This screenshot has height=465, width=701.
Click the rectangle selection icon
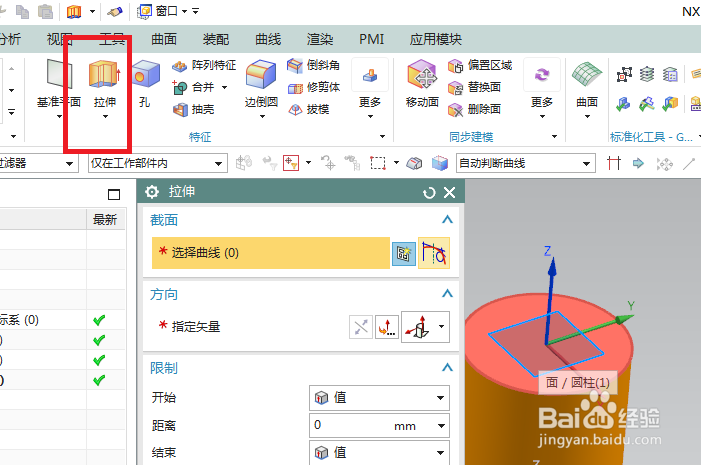point(378,163)
